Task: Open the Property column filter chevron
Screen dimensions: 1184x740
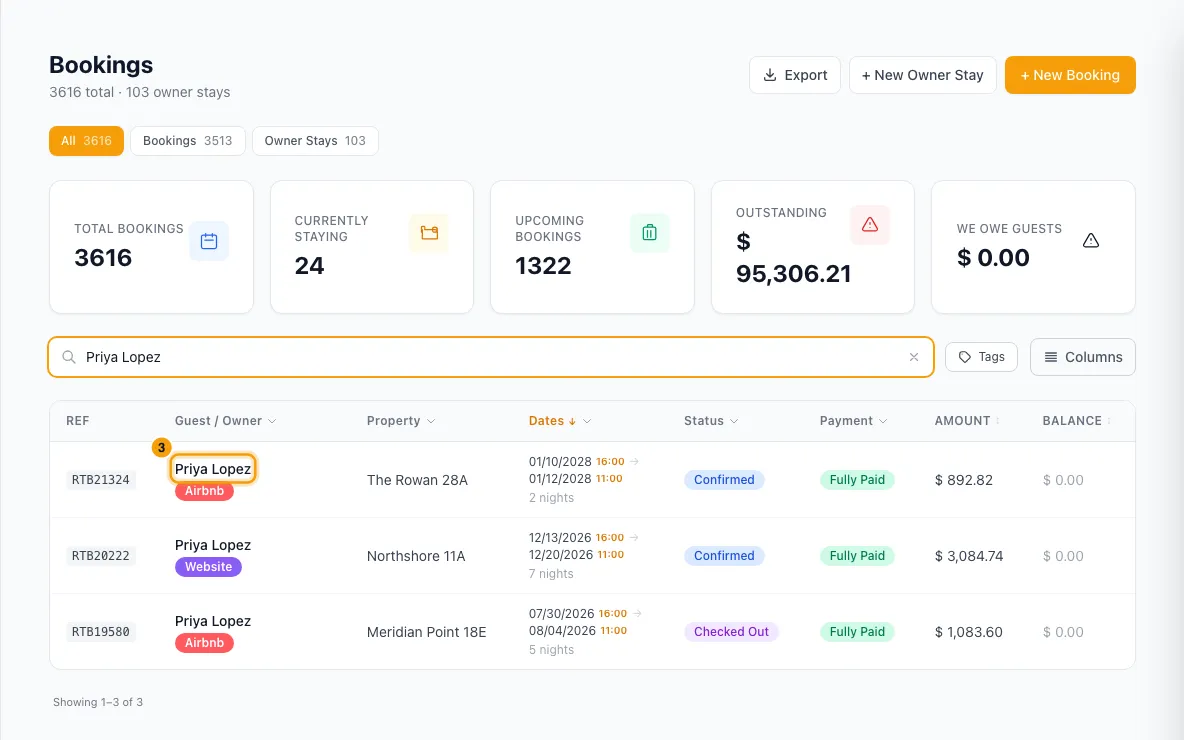Action: coord(430,421)
